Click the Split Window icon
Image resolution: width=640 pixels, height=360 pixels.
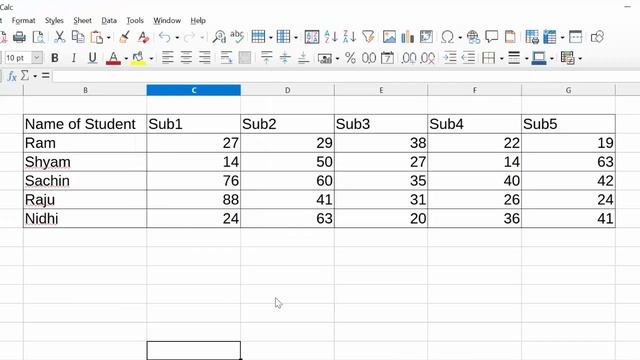click(576, 37)
